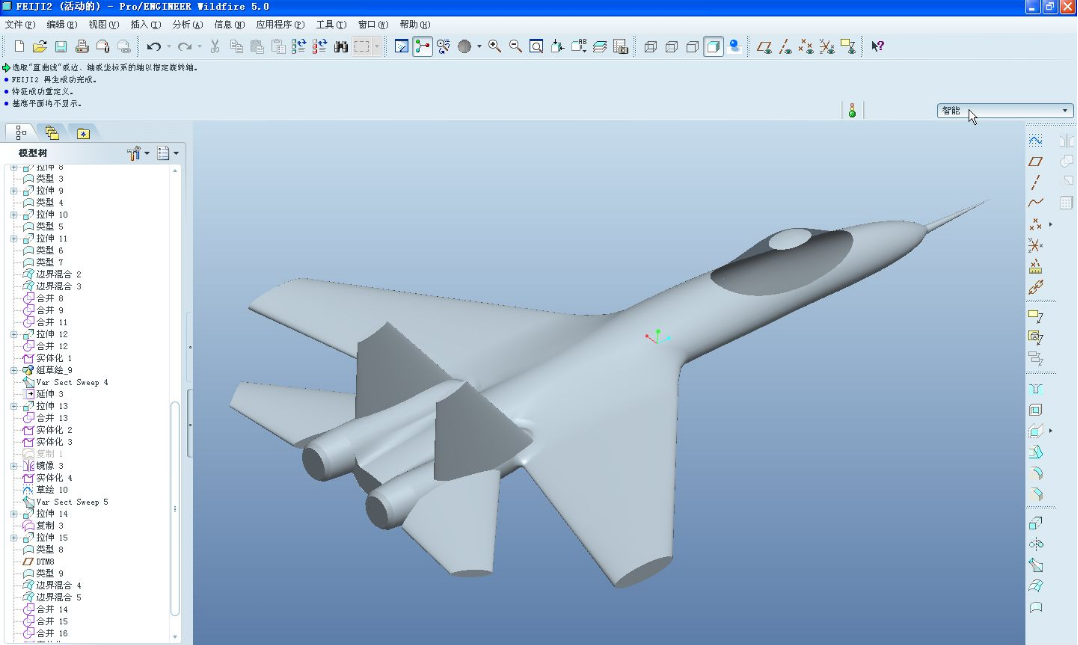This screenshot has width=1078, height=645.
Task: Select the Zoom In magnifier icon
Action: [495, 46]
